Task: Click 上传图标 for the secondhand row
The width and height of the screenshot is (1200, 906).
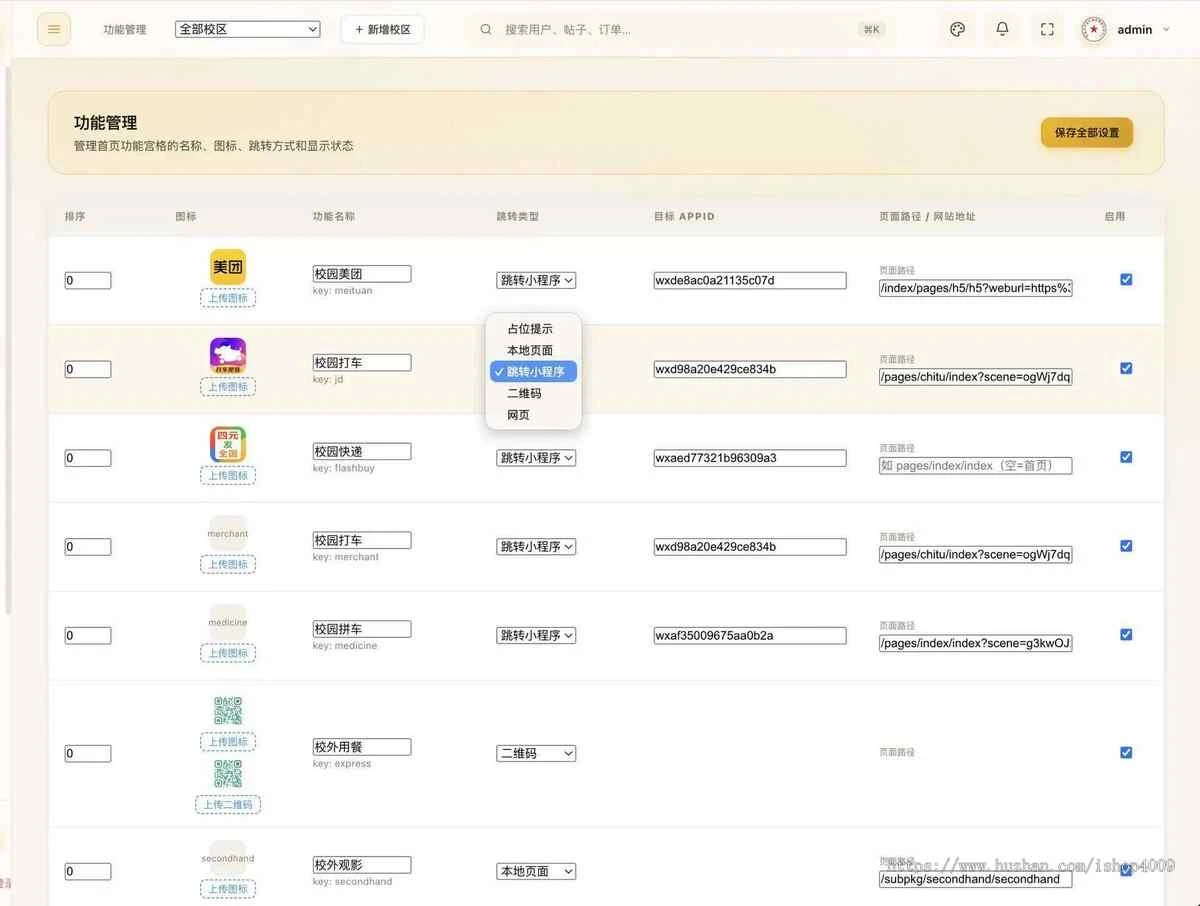Action: (228, 888)
